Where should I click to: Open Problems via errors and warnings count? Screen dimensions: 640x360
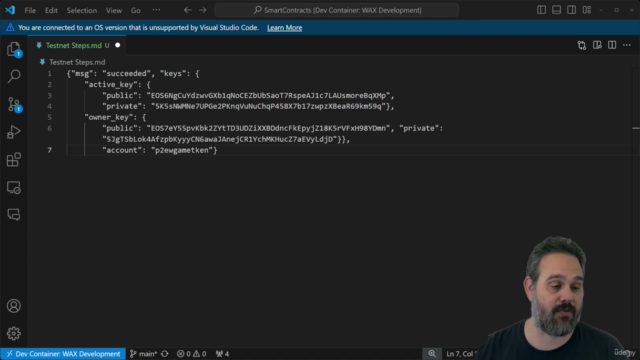point(191,353)
